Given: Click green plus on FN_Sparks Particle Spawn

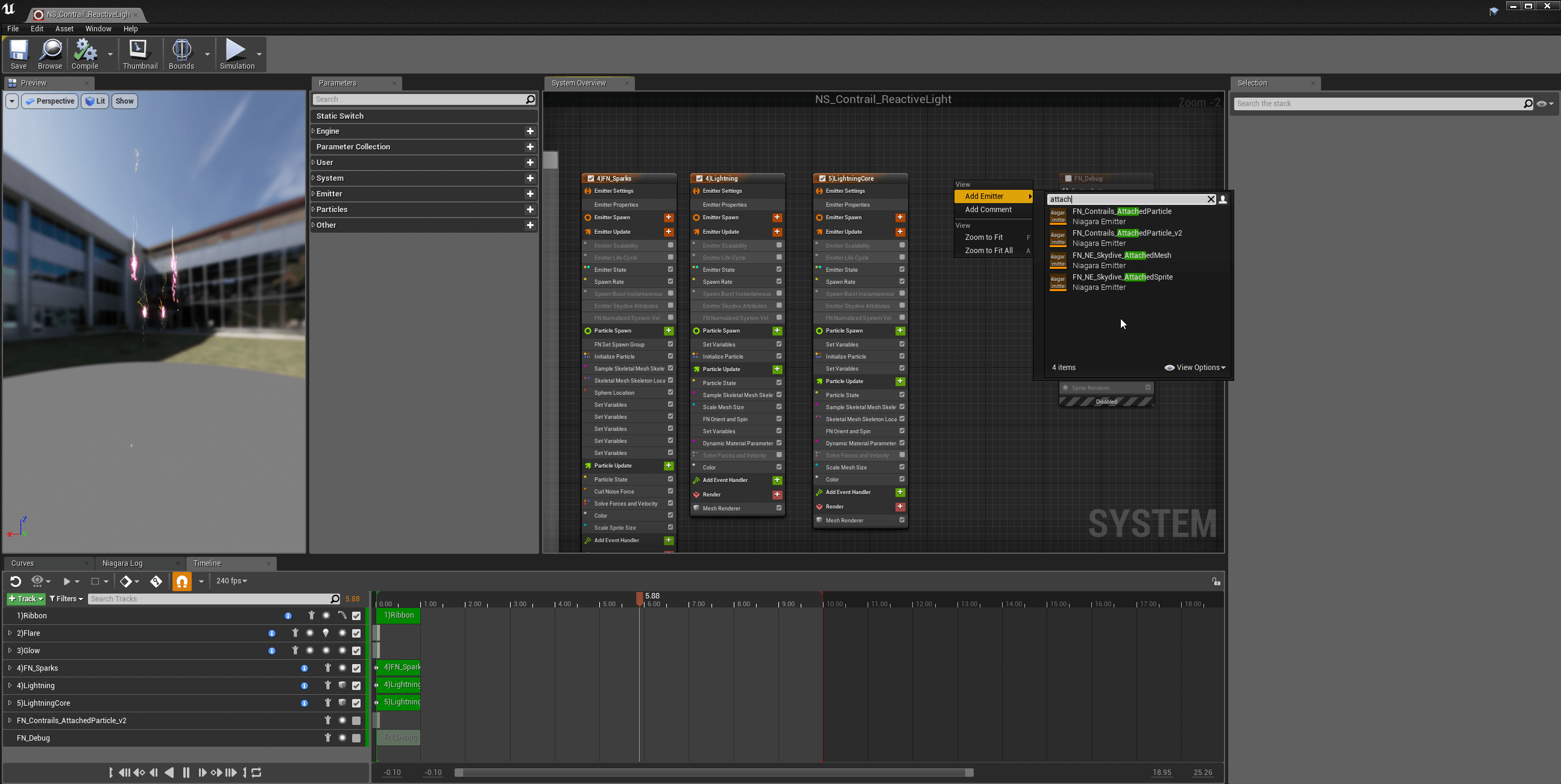Looking at the screenshot, I should (669, 331).
